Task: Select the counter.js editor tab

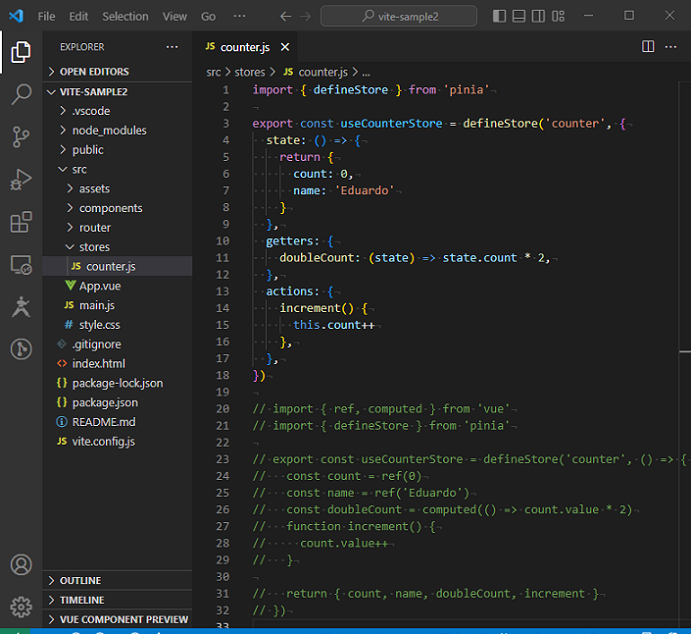Action: (x=245, y=47)
